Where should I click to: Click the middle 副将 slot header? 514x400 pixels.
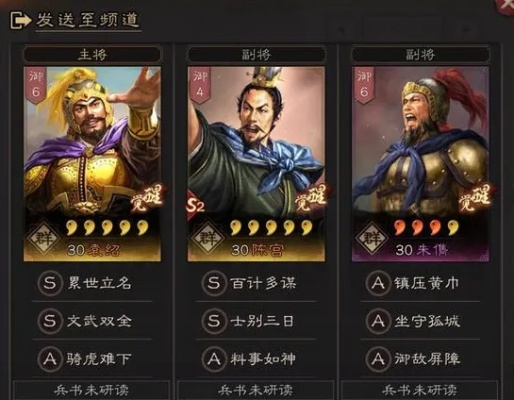point(256,54)
